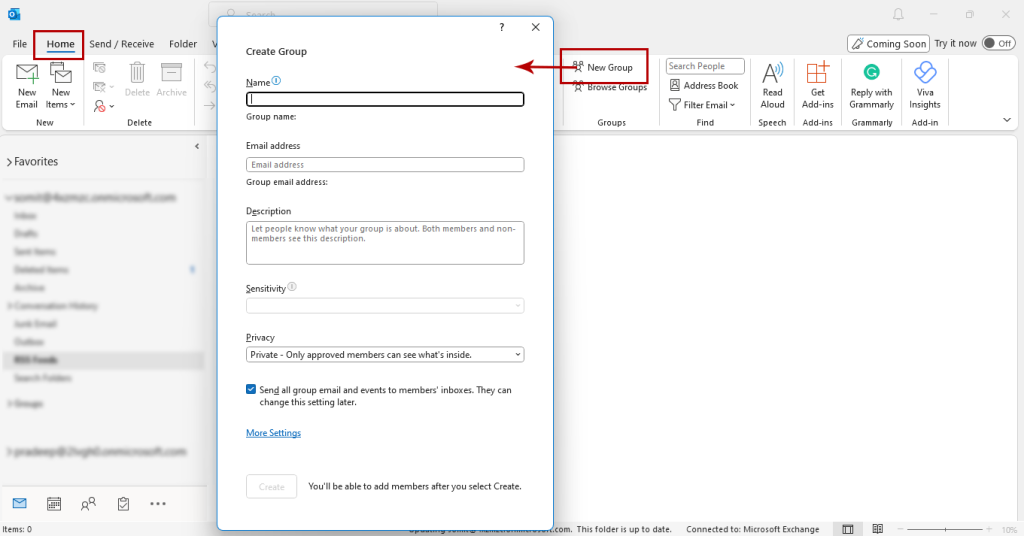Uncheck Send all group email checkbox

pyautogui.click(x=251, y=389)
